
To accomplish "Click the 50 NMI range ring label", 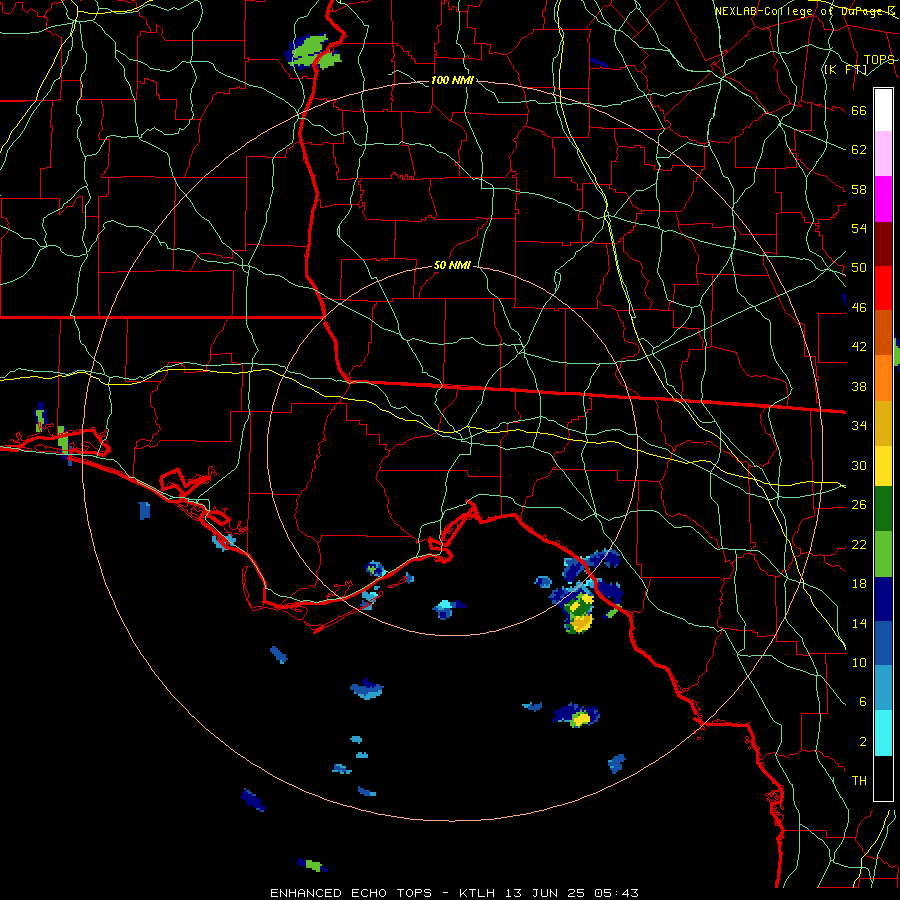I will pos(452,265).
